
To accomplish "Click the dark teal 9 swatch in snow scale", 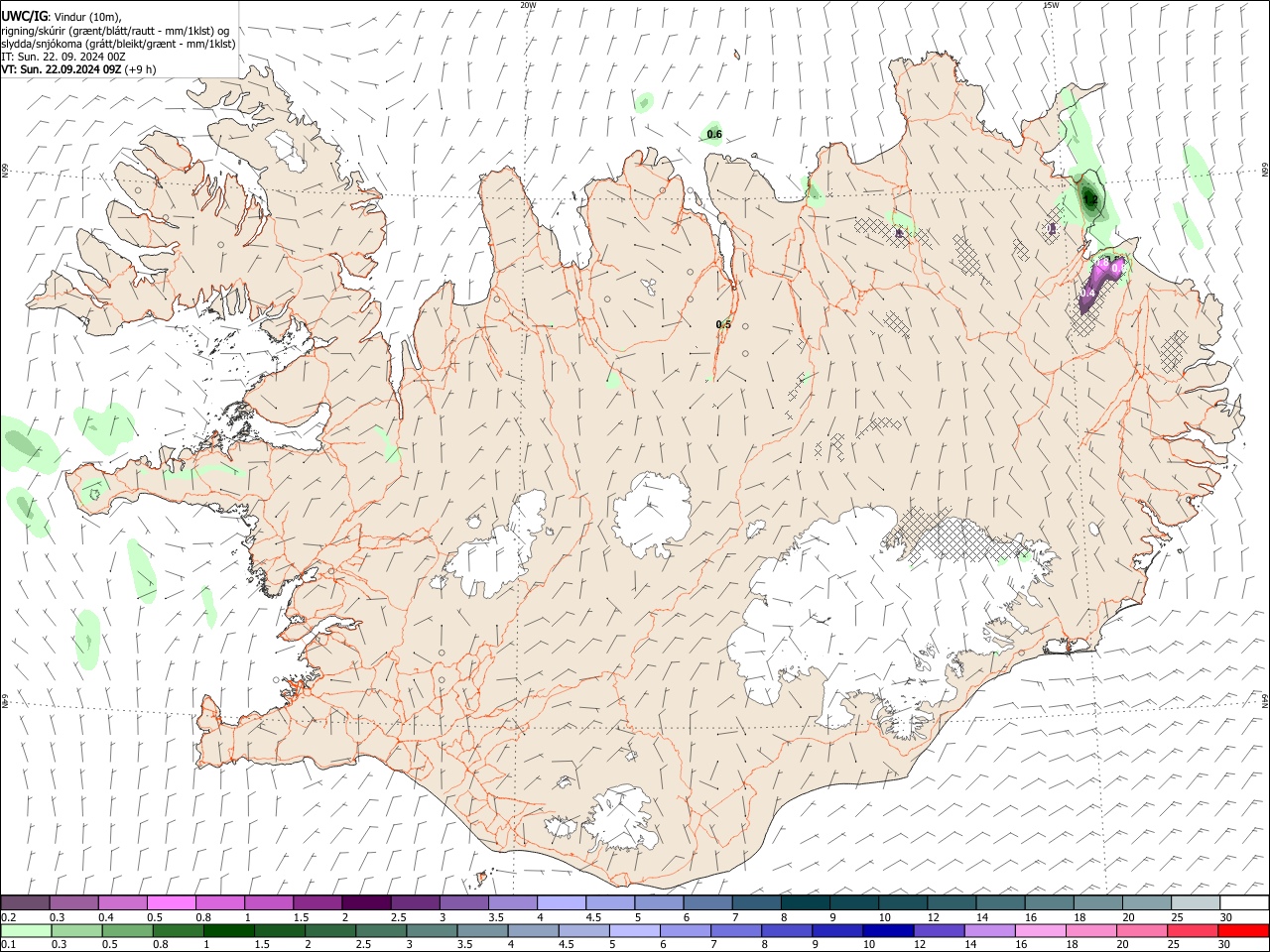I will point(854,902).
